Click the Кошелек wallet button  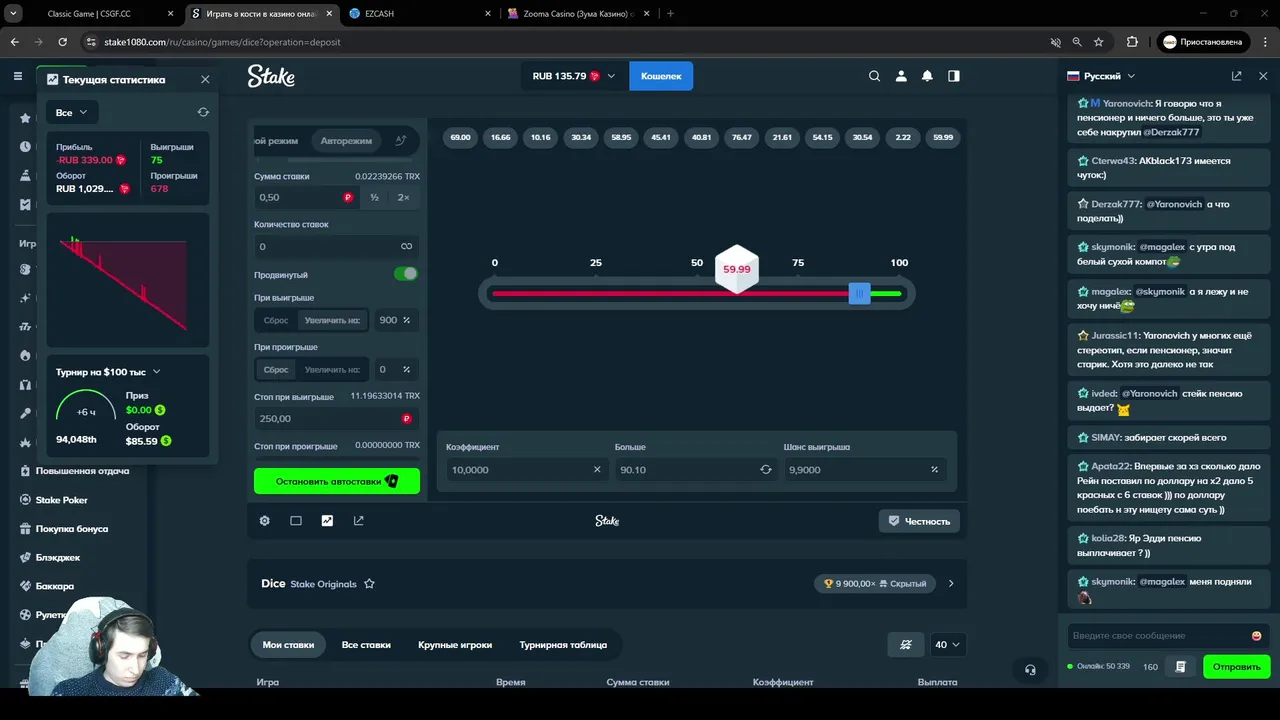point(661,76)
